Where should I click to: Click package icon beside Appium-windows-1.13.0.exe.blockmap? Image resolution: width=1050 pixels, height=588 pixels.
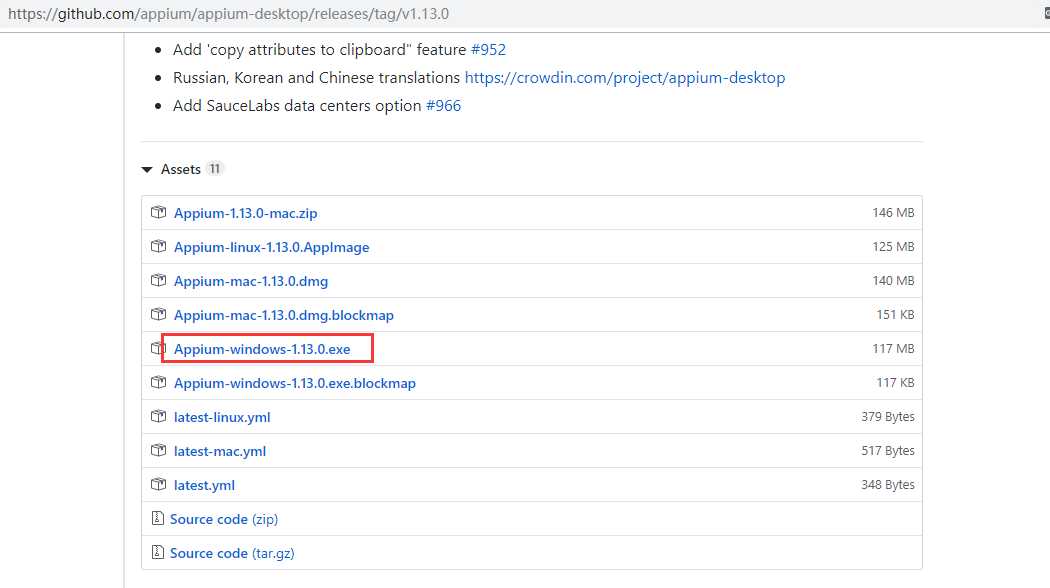click(158, 382)
